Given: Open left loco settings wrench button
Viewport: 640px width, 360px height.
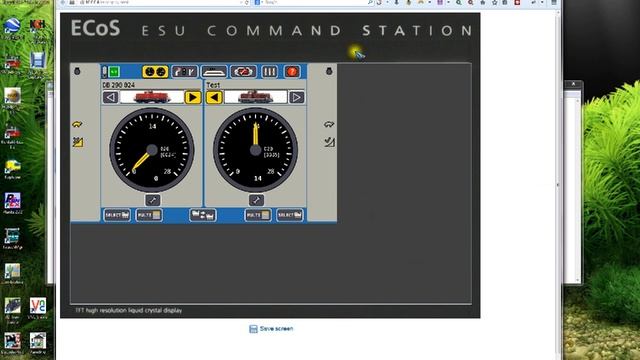Looking at the screenshot, I should (x=153, y=200).
